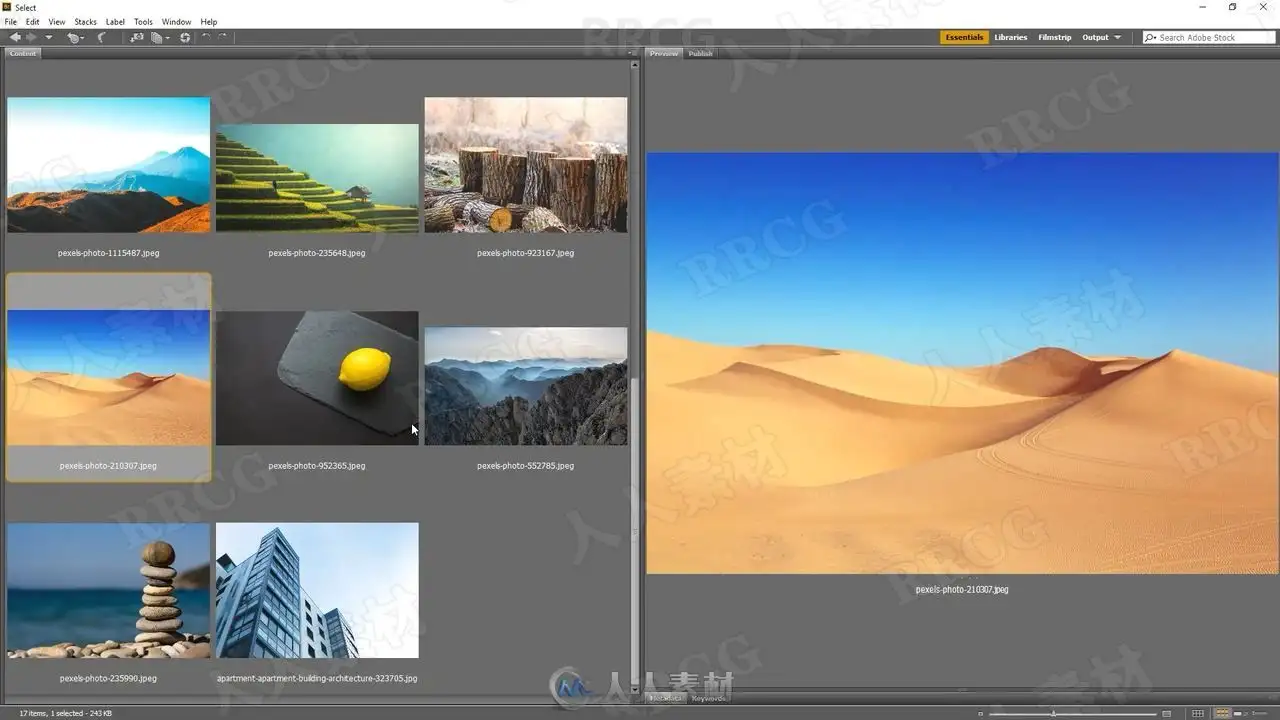This screenshot has height=720, width=1280.
Task: Select the Libraries workspace
Action: coord(1010,37)
